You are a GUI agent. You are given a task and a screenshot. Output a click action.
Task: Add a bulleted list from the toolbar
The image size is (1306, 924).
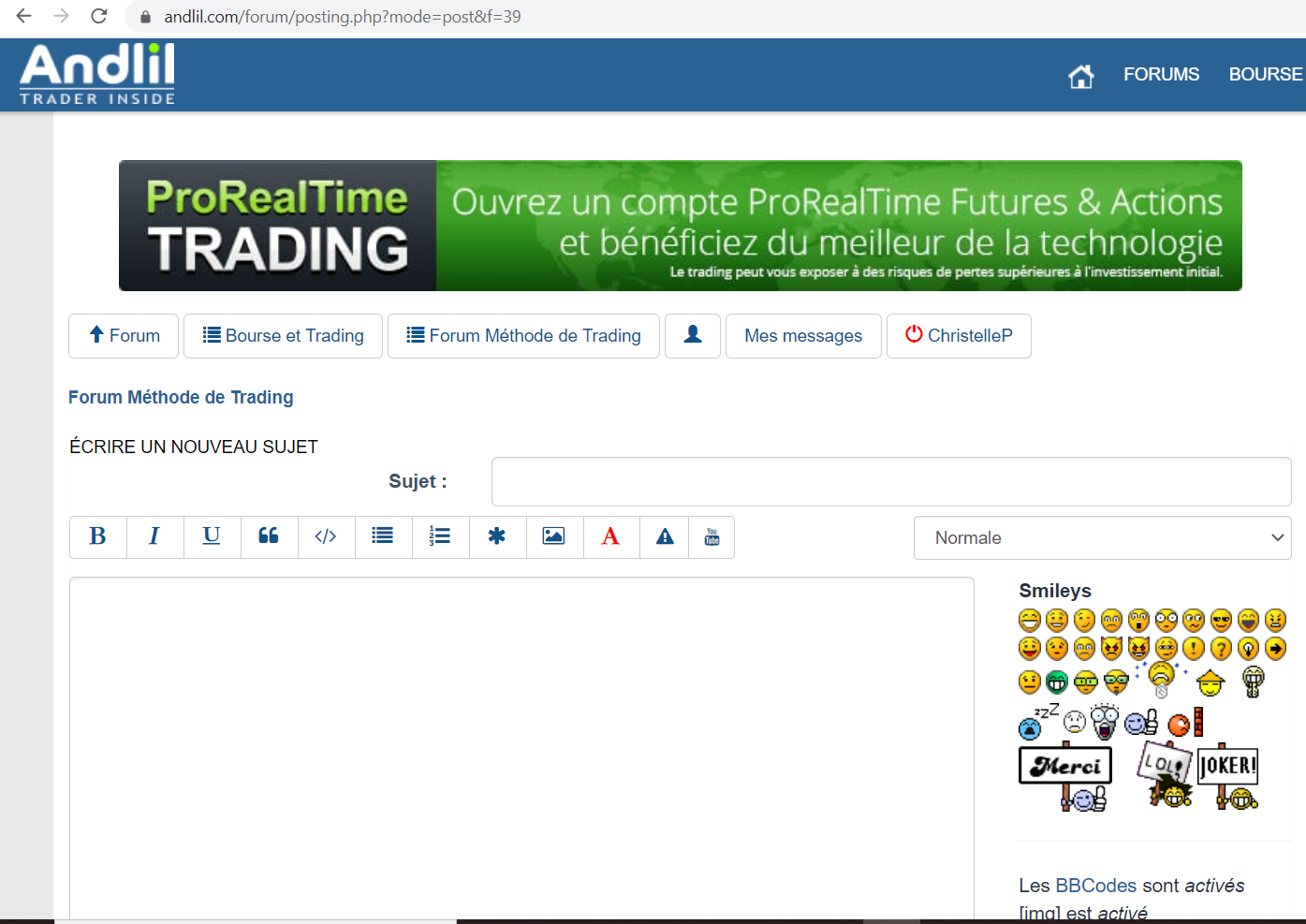pos(384,537)
